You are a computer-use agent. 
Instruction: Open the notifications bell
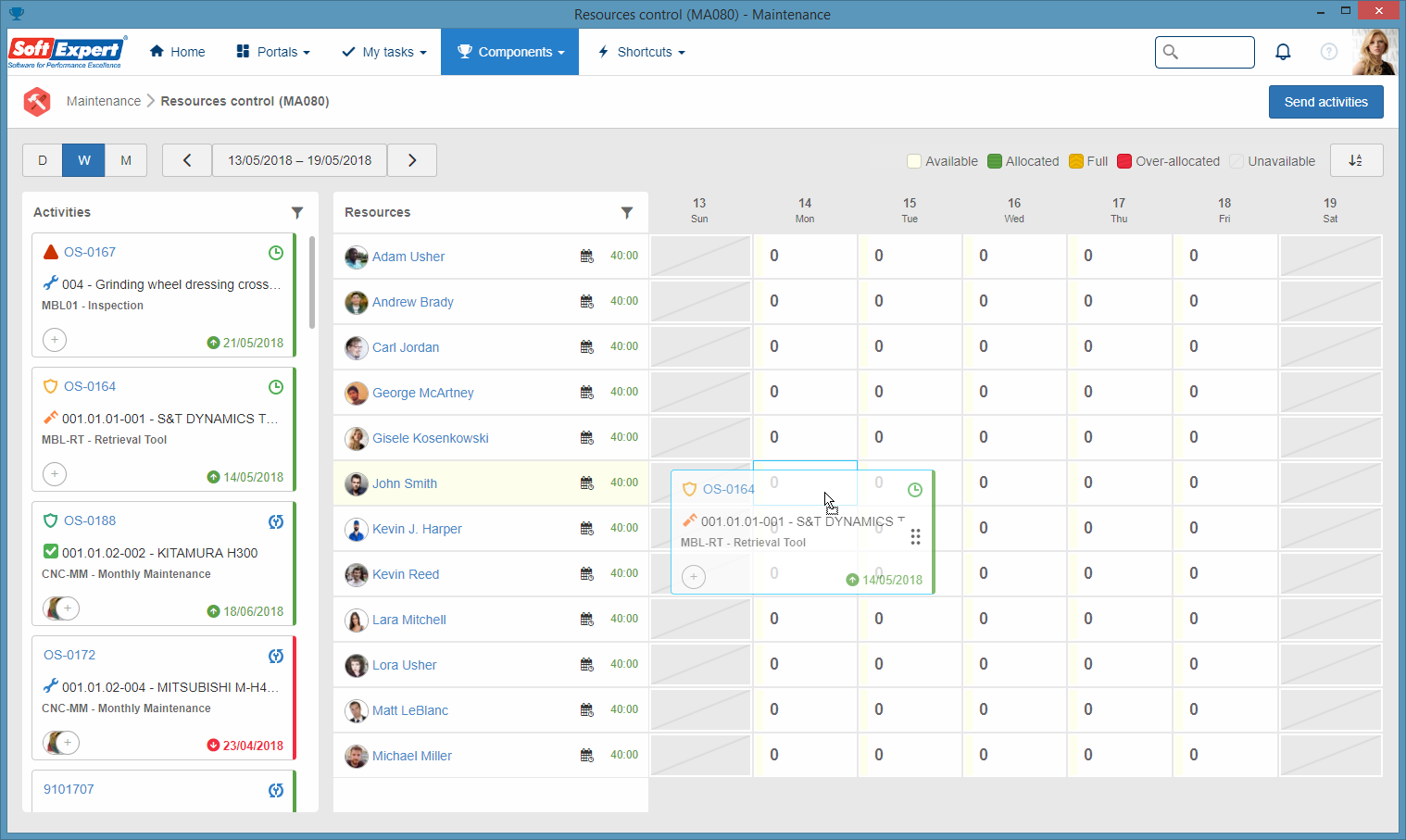pos(1283,52)
